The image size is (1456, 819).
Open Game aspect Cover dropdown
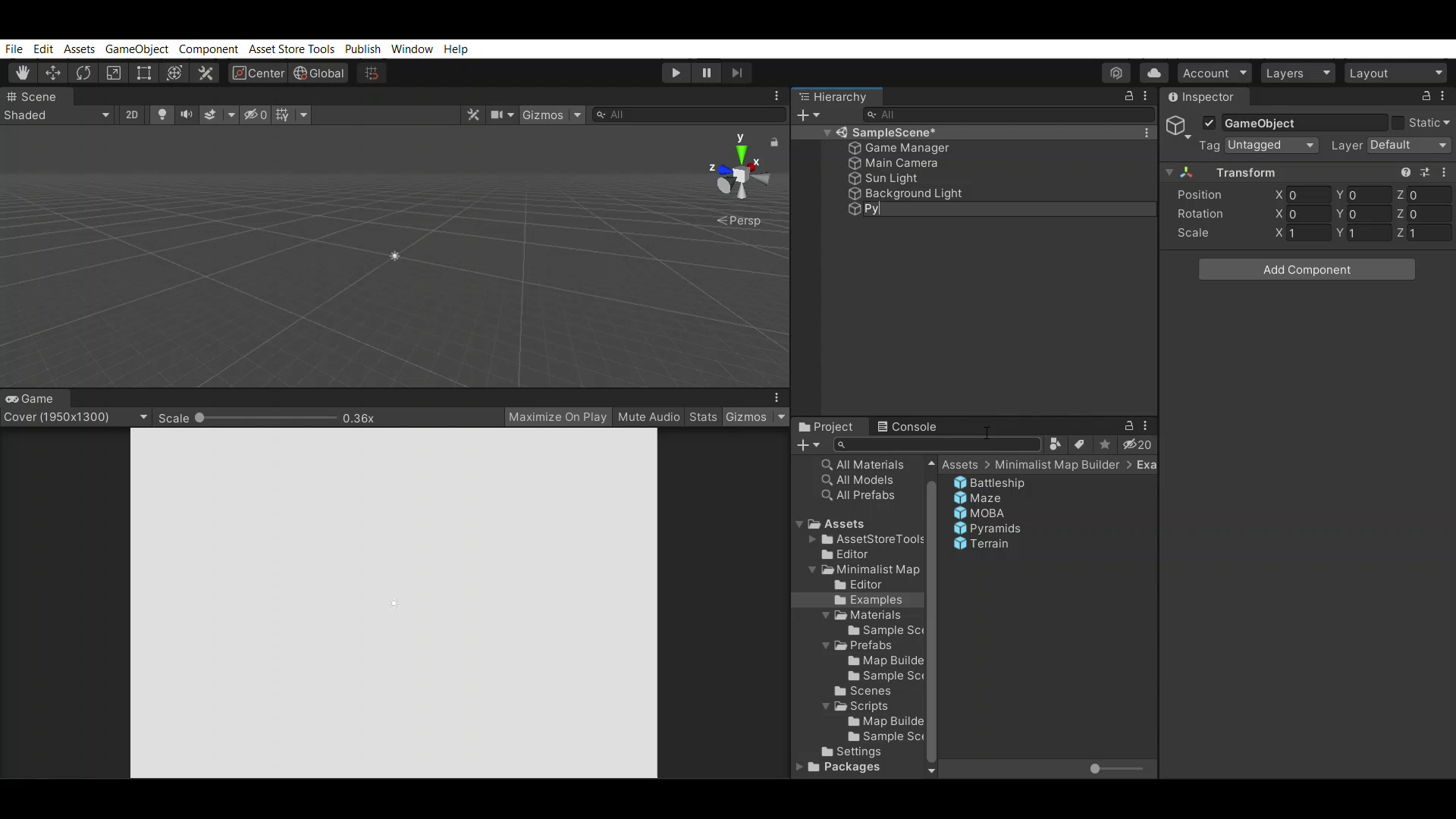(x=76, y=417)
